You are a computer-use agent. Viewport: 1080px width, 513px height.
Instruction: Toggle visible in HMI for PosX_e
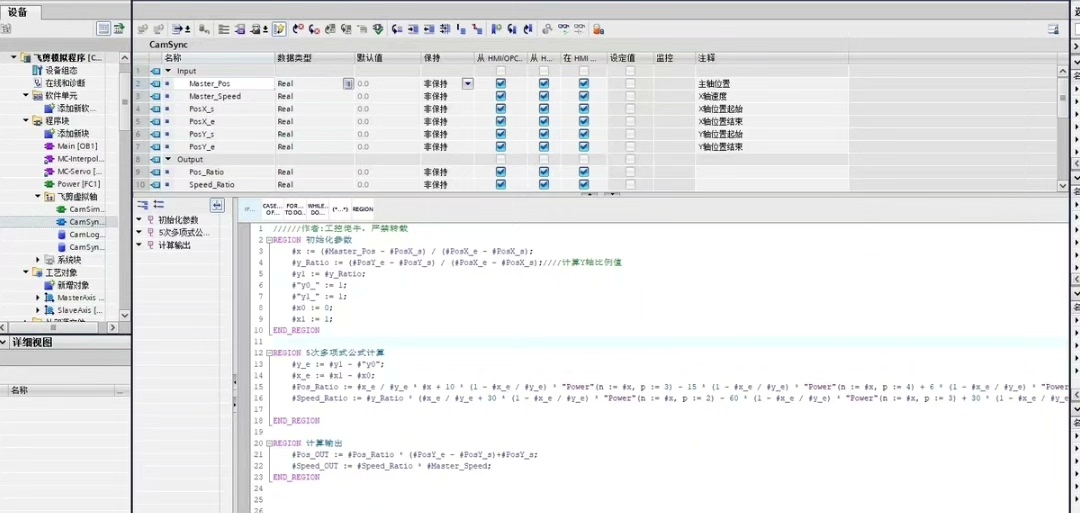(584, 121)
